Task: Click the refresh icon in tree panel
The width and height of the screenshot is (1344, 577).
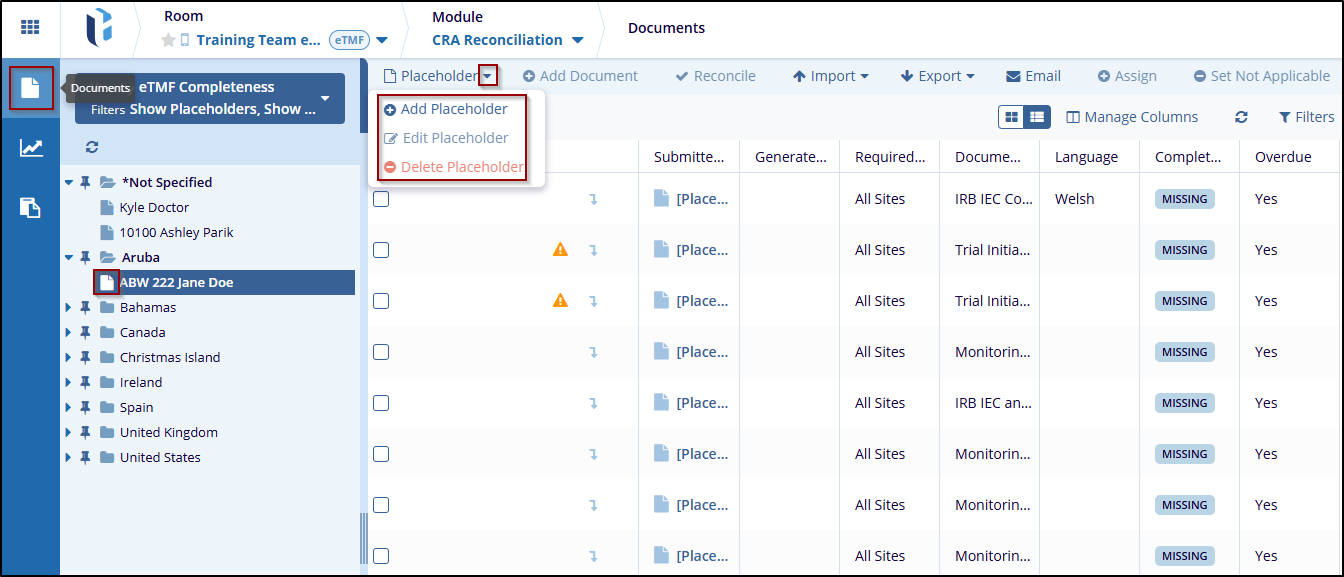Action: [92, 147]
